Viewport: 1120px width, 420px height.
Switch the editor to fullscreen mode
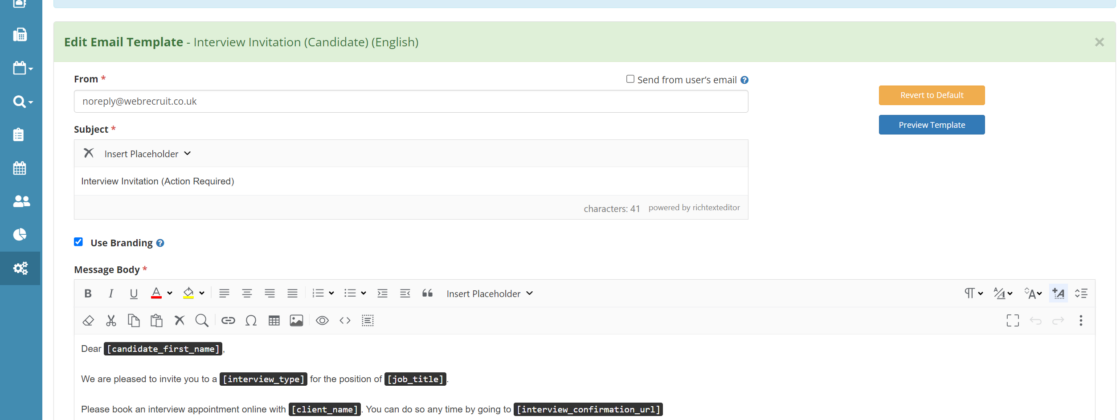click(x=1012, y=321)
